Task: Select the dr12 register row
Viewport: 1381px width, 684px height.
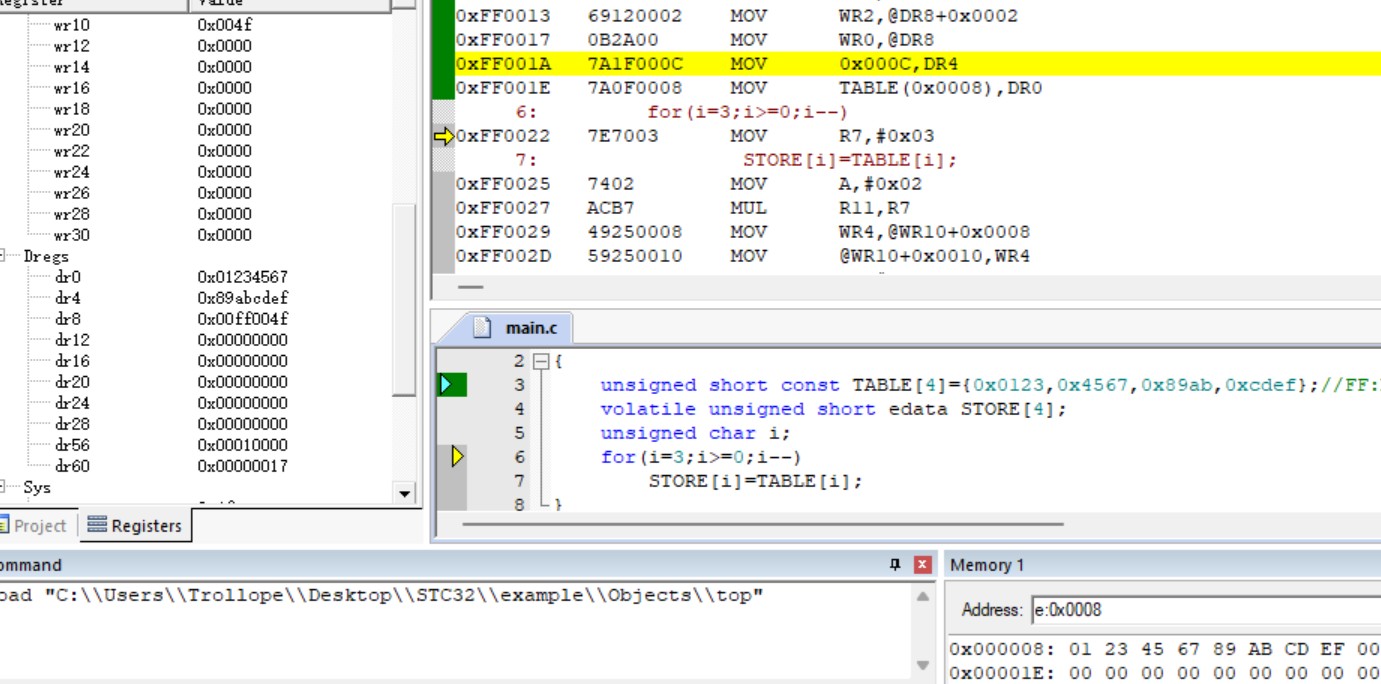Action: pyautogui.click(x=196, y=340)
